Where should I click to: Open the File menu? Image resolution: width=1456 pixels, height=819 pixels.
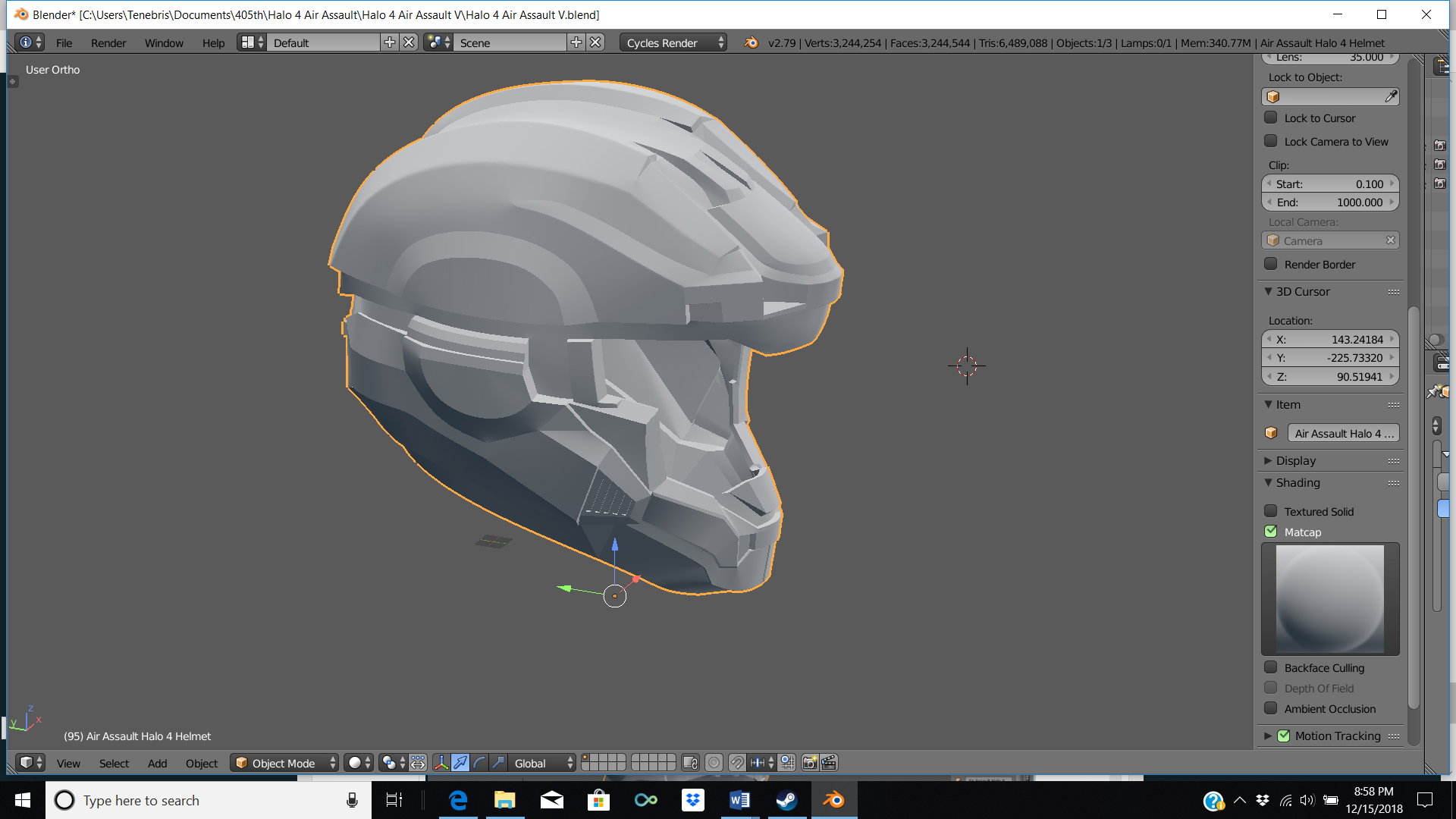tap(64, 42)
